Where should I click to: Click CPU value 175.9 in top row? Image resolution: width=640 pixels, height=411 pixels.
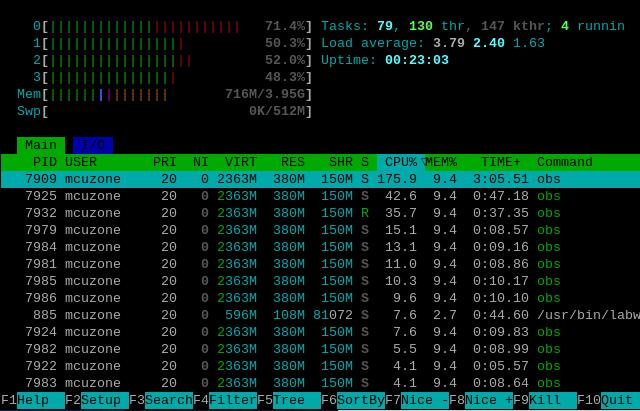pos(397,179)
